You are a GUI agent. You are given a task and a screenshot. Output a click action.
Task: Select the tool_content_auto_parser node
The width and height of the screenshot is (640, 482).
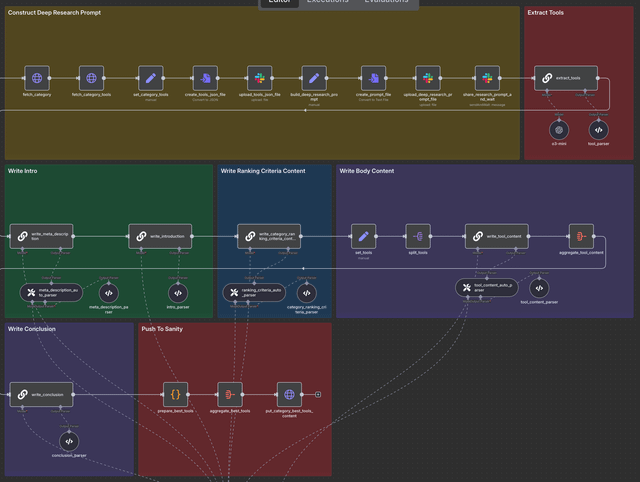click(487, 288)
